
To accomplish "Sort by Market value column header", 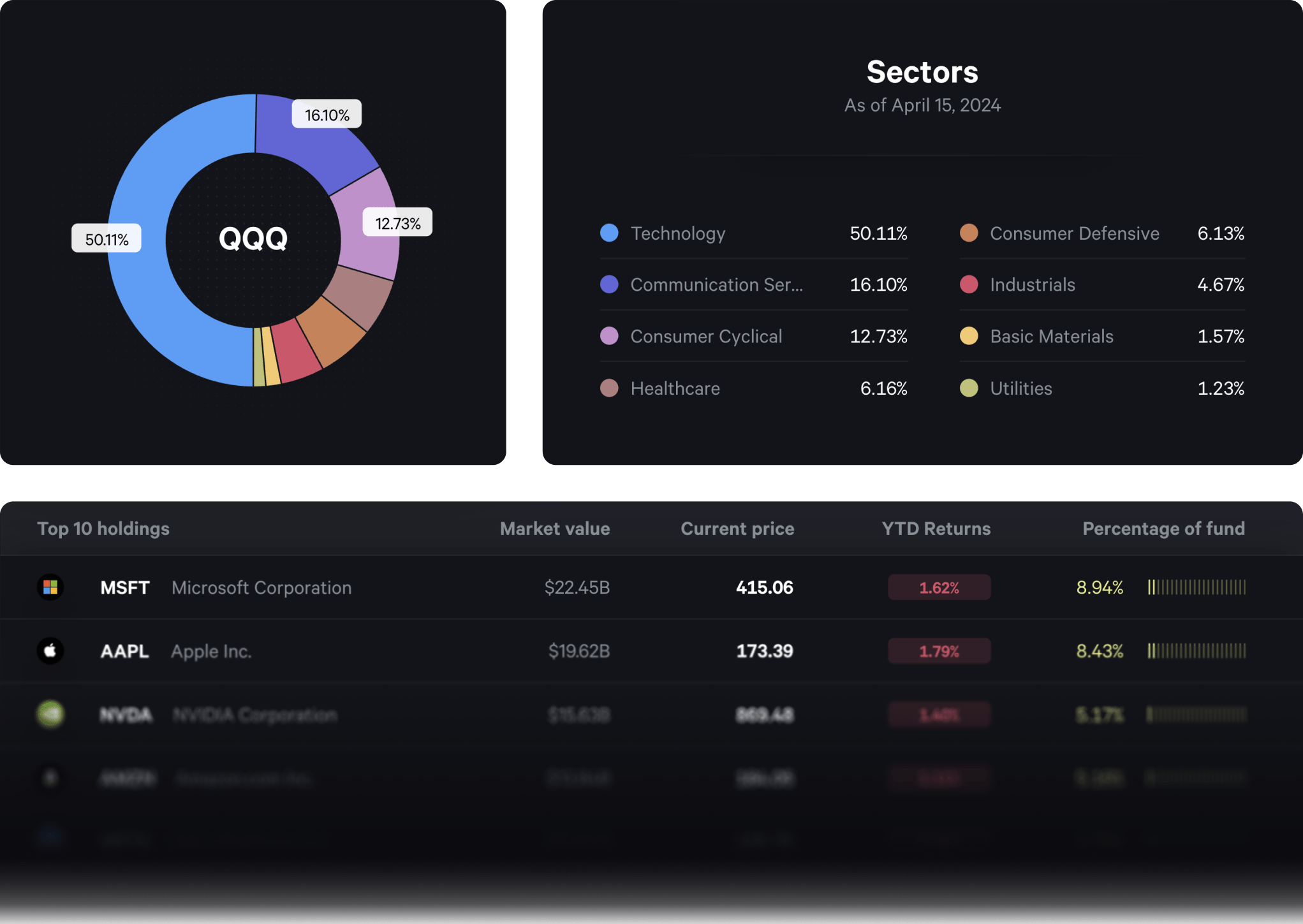I will (554, 529).
